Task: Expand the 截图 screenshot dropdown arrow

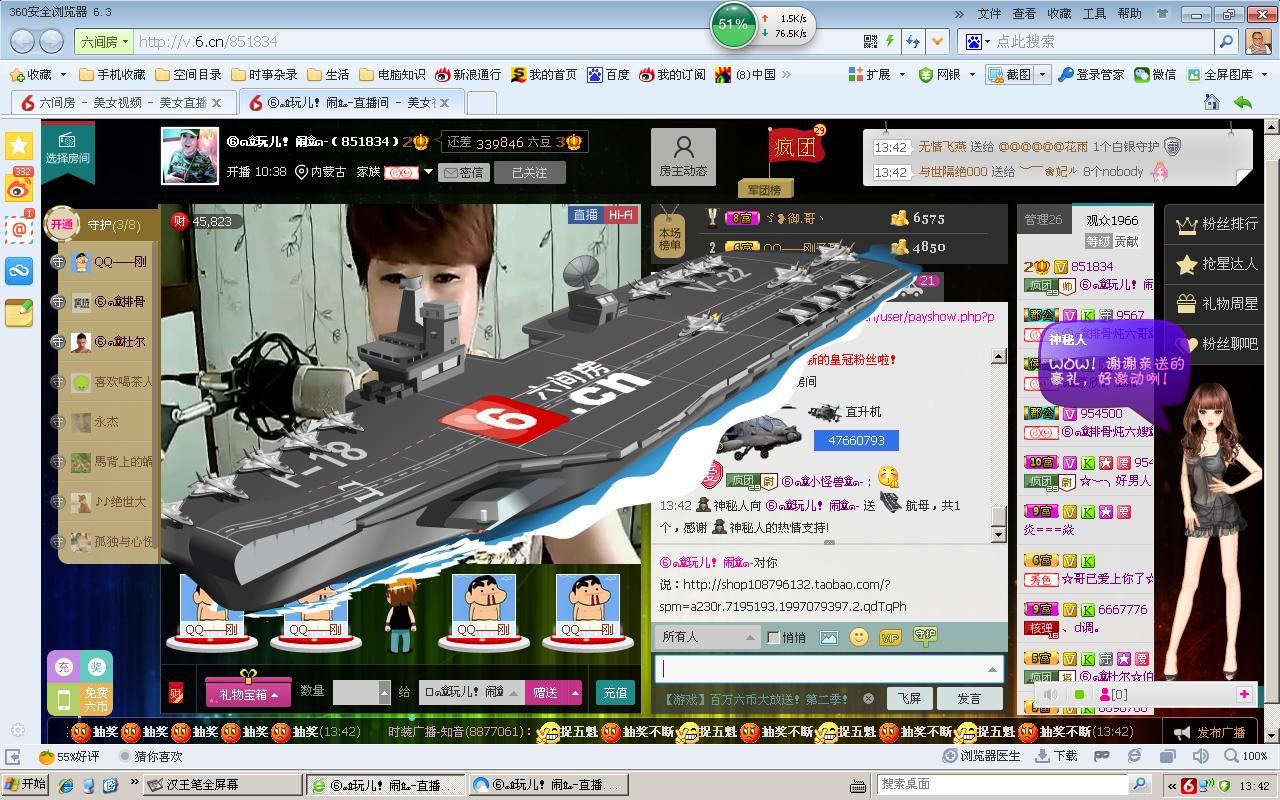Action: (1042, 74)
